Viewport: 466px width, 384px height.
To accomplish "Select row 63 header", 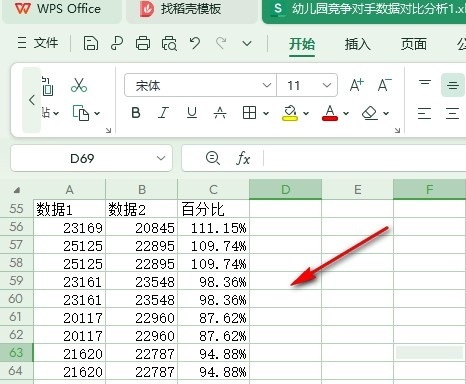I will click(16, 352).
